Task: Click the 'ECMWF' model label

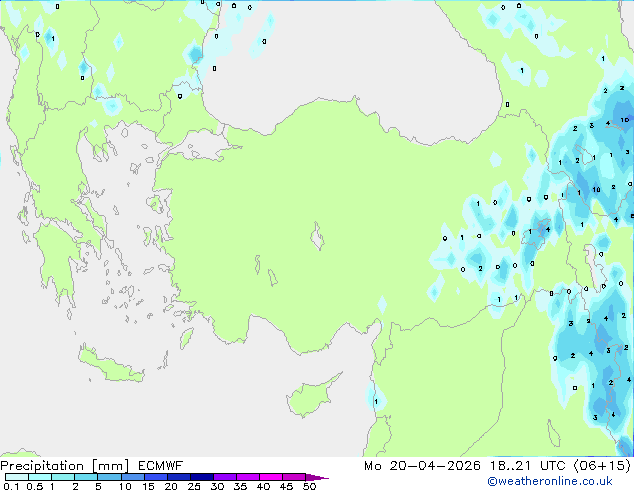Action: (161, 466)
